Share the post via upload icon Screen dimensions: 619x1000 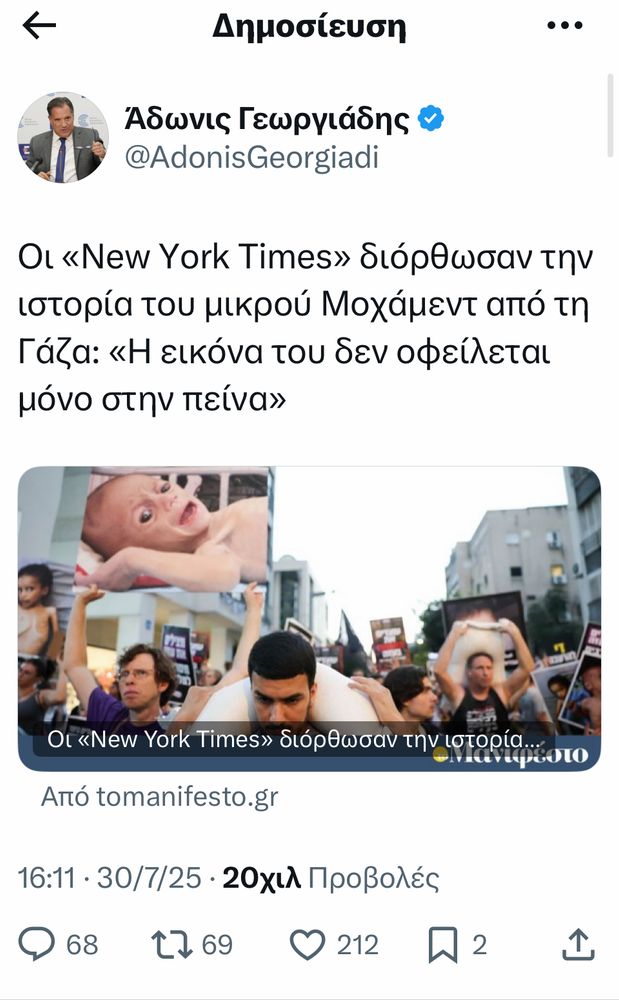(578, 945)
